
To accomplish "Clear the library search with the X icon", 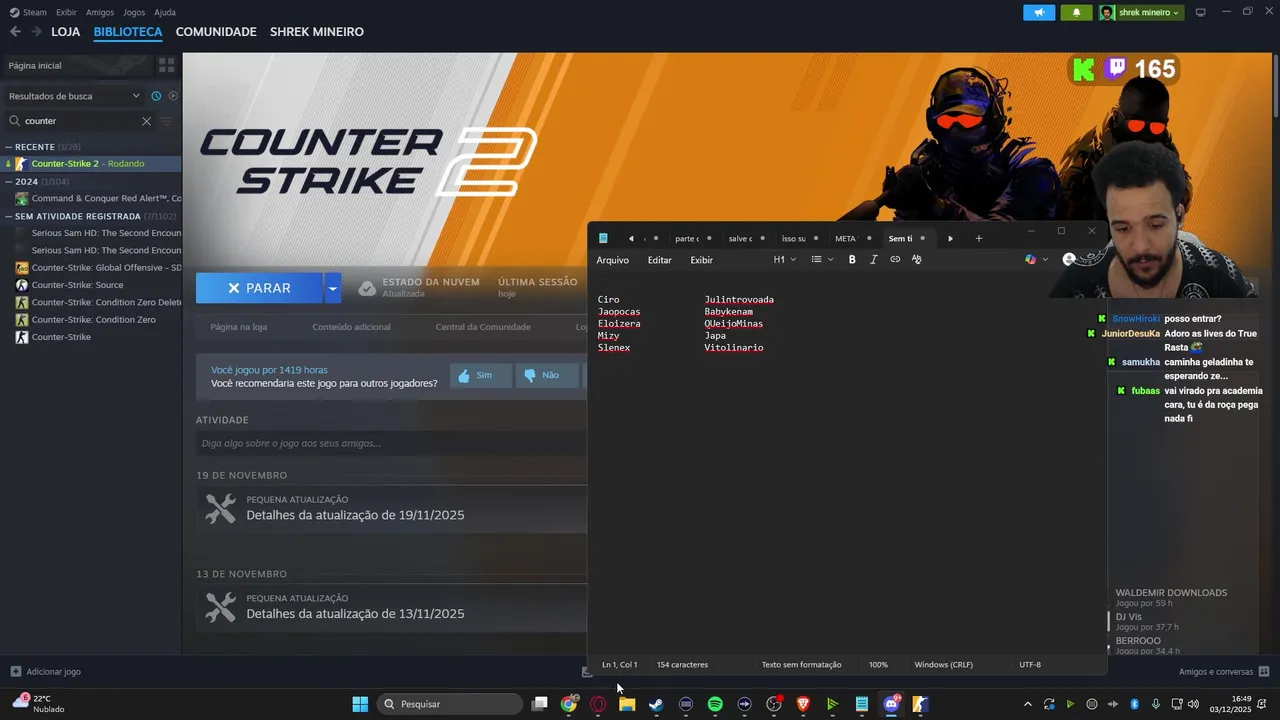I will (x=146, y=121).
